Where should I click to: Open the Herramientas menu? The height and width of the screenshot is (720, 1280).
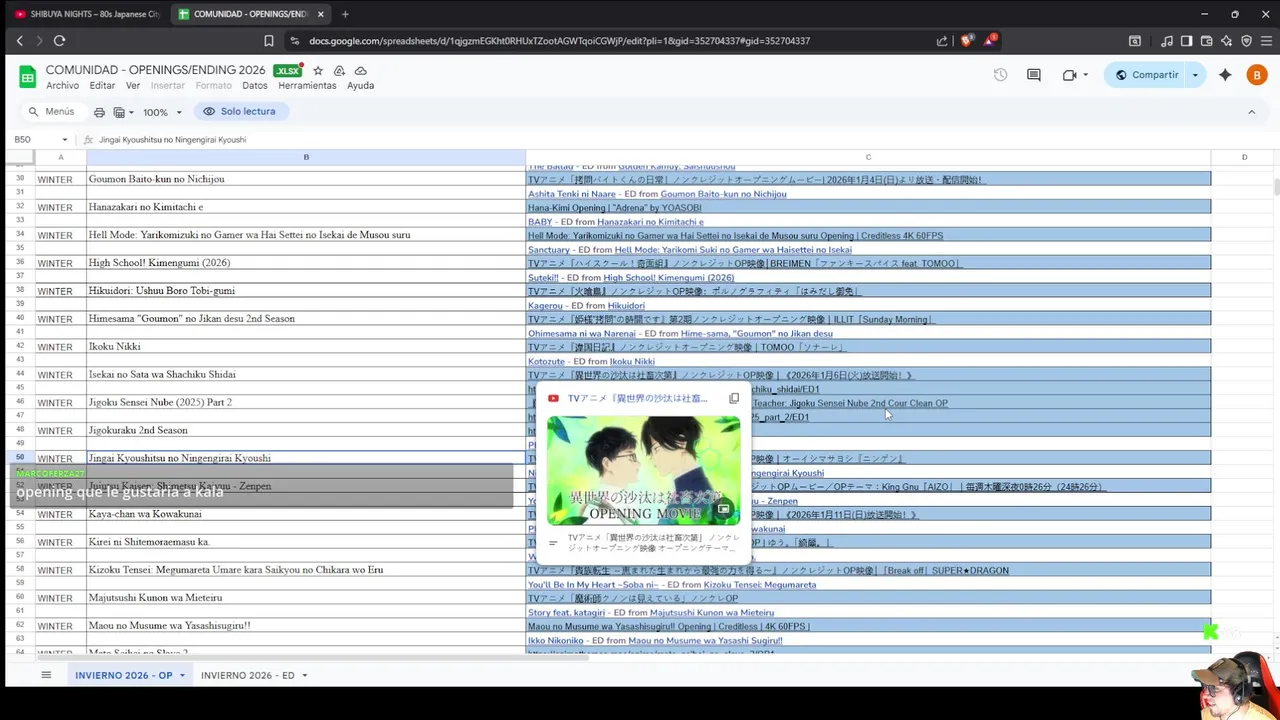click(x=307, y=86)
